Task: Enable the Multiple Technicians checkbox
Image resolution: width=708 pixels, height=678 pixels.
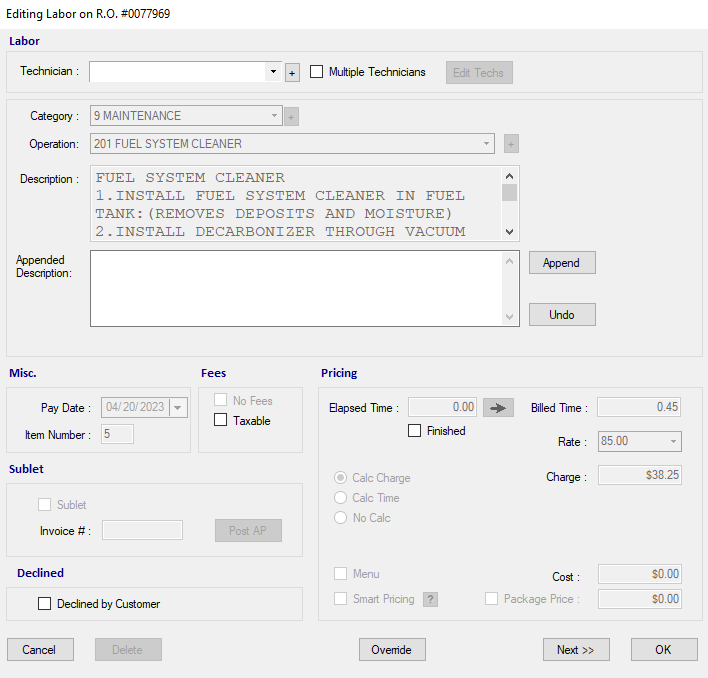Action: [x=317, y=72]
